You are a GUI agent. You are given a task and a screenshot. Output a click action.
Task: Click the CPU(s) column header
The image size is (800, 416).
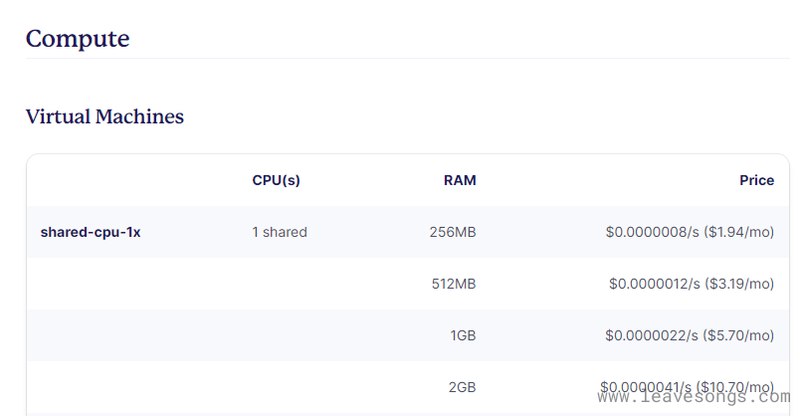(276, 180)
